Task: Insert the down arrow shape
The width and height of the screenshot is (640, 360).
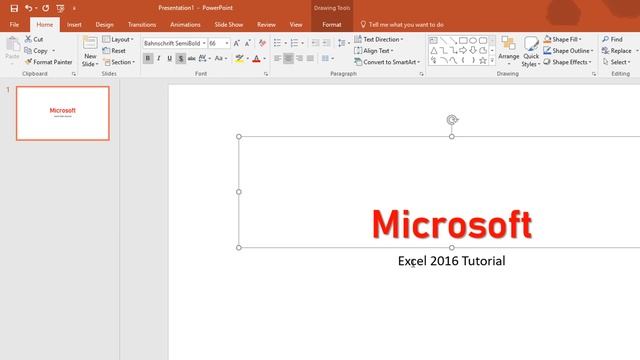Action: [x=473, y=51]
